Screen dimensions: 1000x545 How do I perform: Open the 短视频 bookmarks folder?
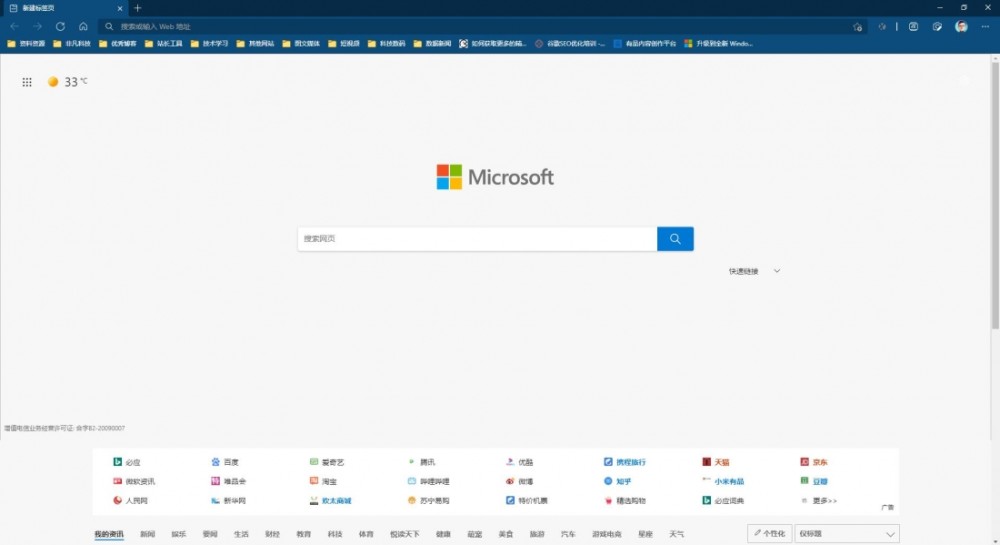(x=344, y=44)
